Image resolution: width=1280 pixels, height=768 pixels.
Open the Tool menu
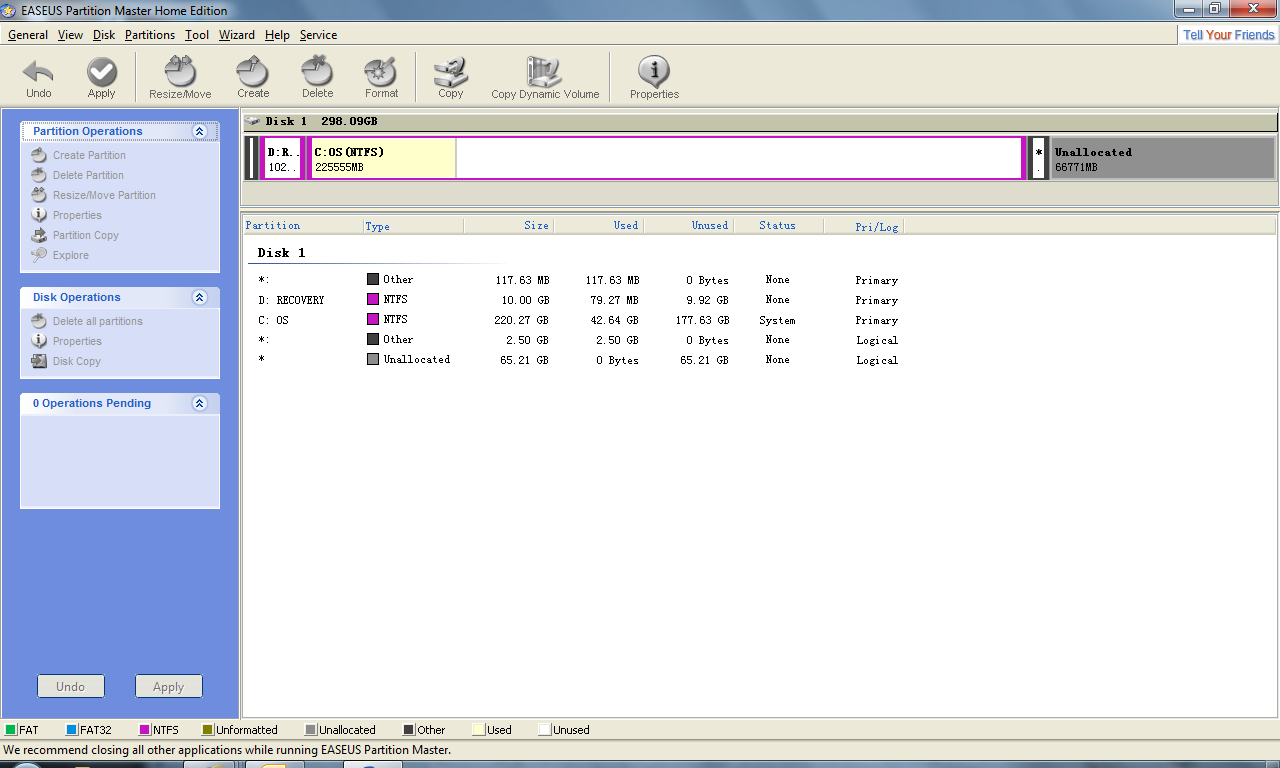(x=197, y=35)
